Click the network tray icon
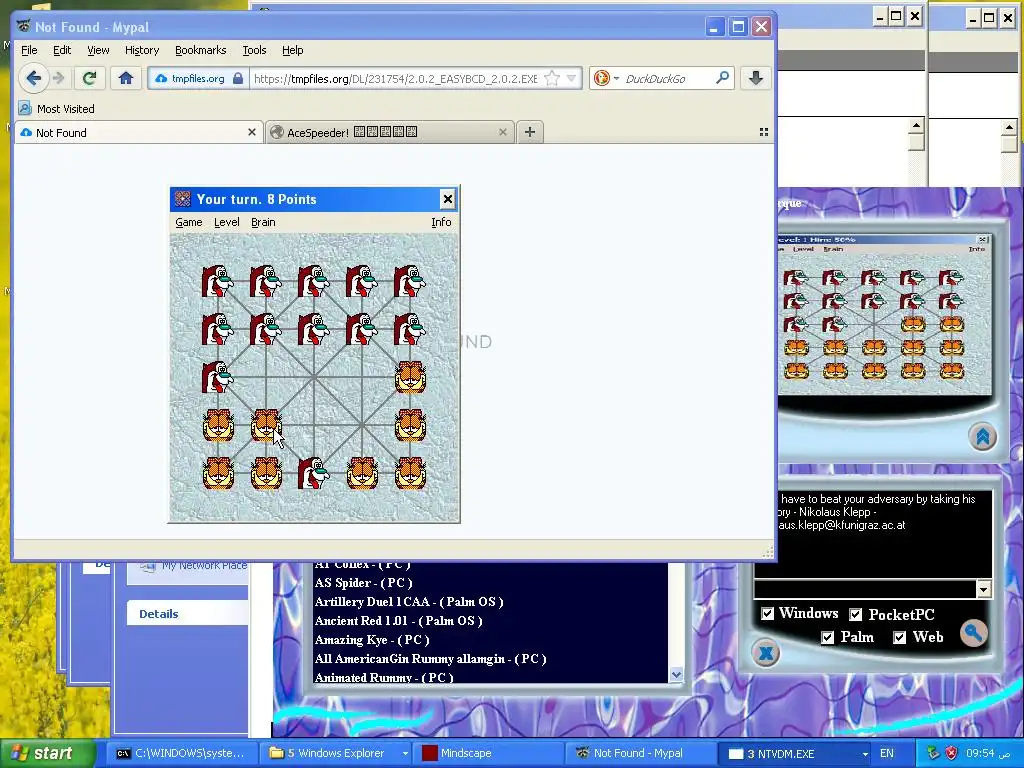Viewport: 1024px width, 768px height. pyautogui.click(x=933, y=753)
